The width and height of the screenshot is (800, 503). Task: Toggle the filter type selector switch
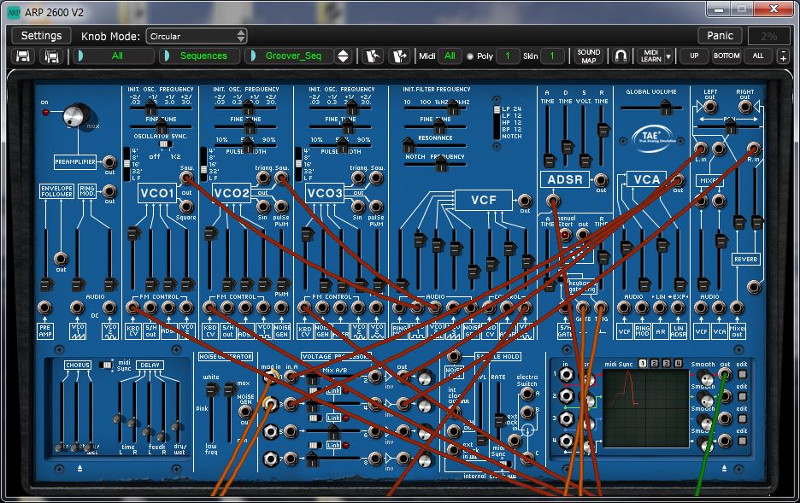[x=496, y=122]
